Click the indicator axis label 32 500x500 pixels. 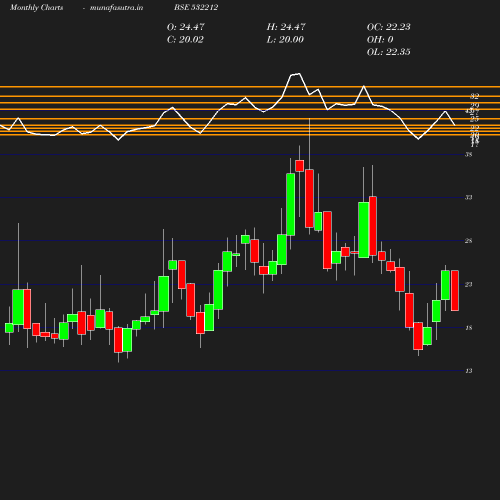[x=475, y=96]
